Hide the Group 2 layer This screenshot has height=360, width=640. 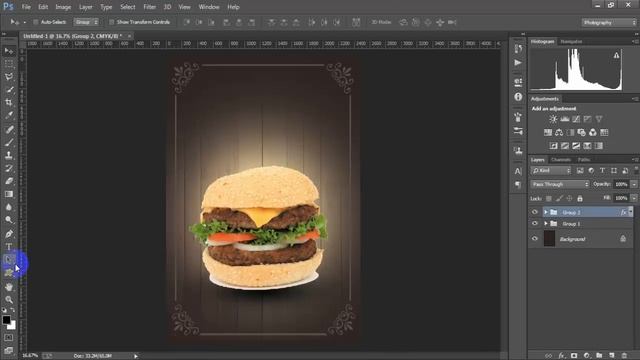coord(535,212)
